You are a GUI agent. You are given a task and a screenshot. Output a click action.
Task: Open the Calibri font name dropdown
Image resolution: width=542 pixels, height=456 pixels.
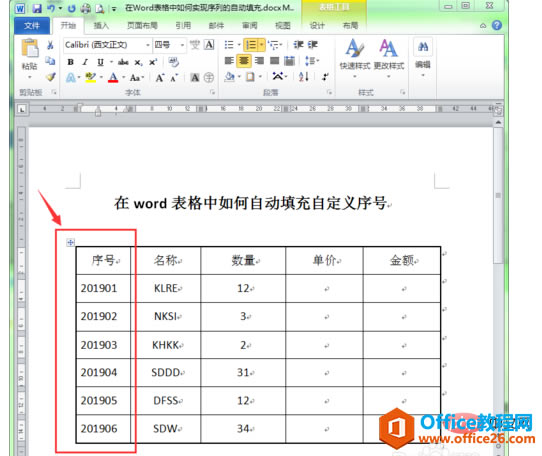click(x=148, y=45)
